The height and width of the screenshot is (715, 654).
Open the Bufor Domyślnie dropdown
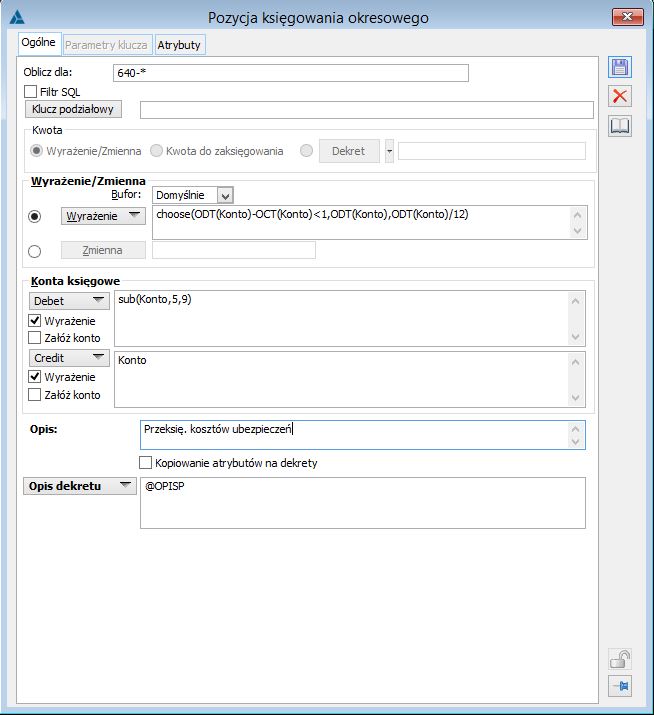click(x=225, y=196)
